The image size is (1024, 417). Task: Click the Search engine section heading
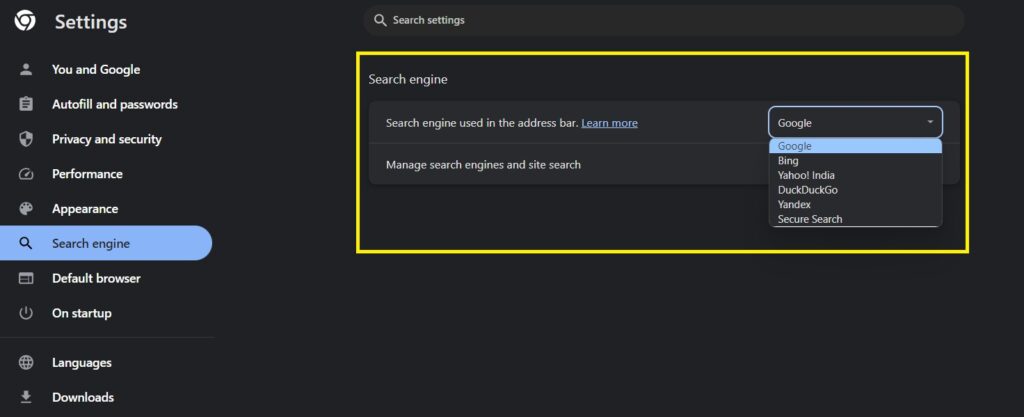tap(408, 80)
